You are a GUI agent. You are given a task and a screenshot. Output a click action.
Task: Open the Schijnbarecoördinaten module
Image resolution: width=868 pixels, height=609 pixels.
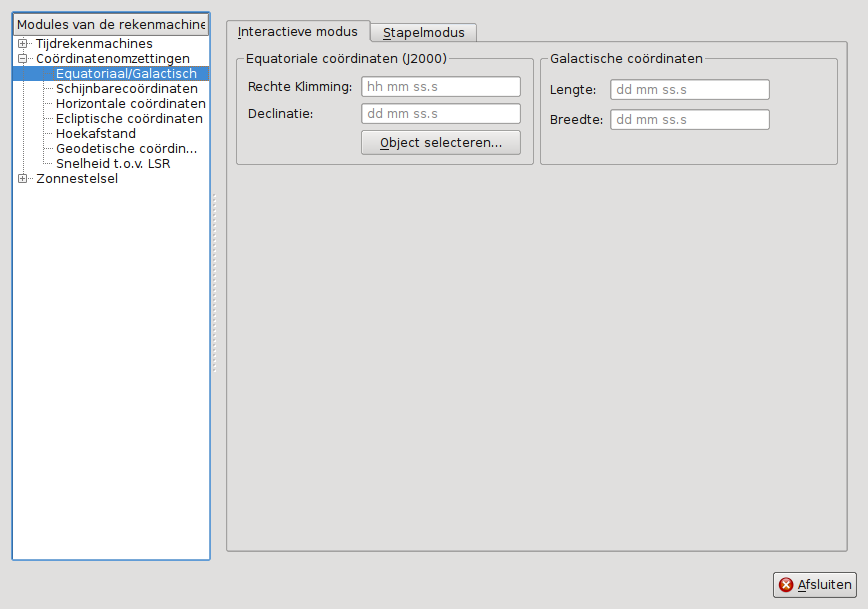[126, 89]
